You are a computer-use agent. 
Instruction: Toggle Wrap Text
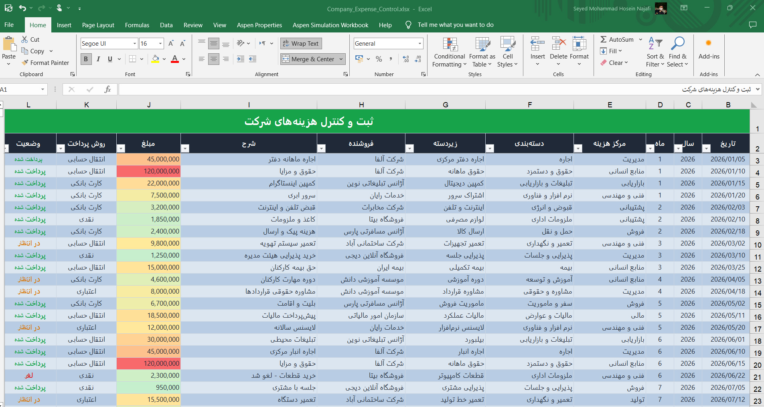coord(301,43)
